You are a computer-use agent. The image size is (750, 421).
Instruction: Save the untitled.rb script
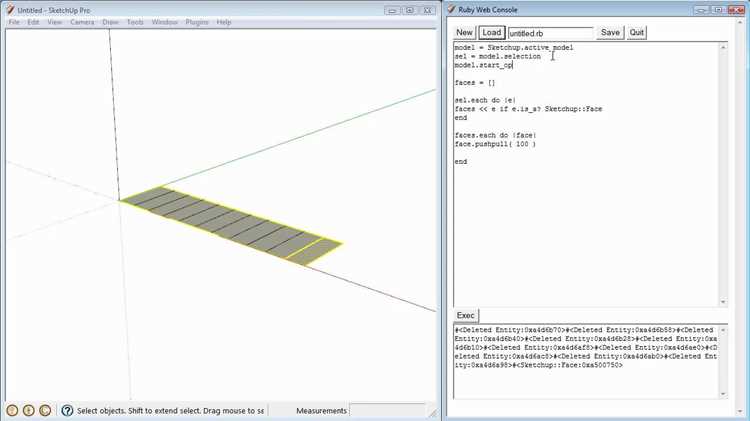click(x=610, y=33)
